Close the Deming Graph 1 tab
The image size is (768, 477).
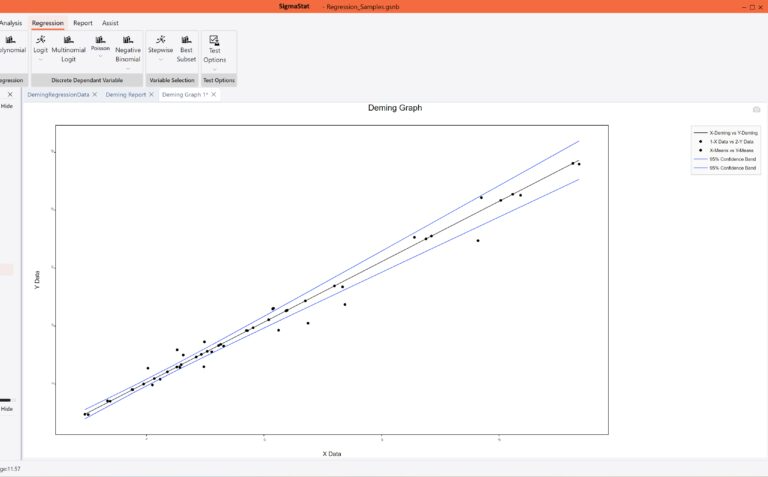214,95
